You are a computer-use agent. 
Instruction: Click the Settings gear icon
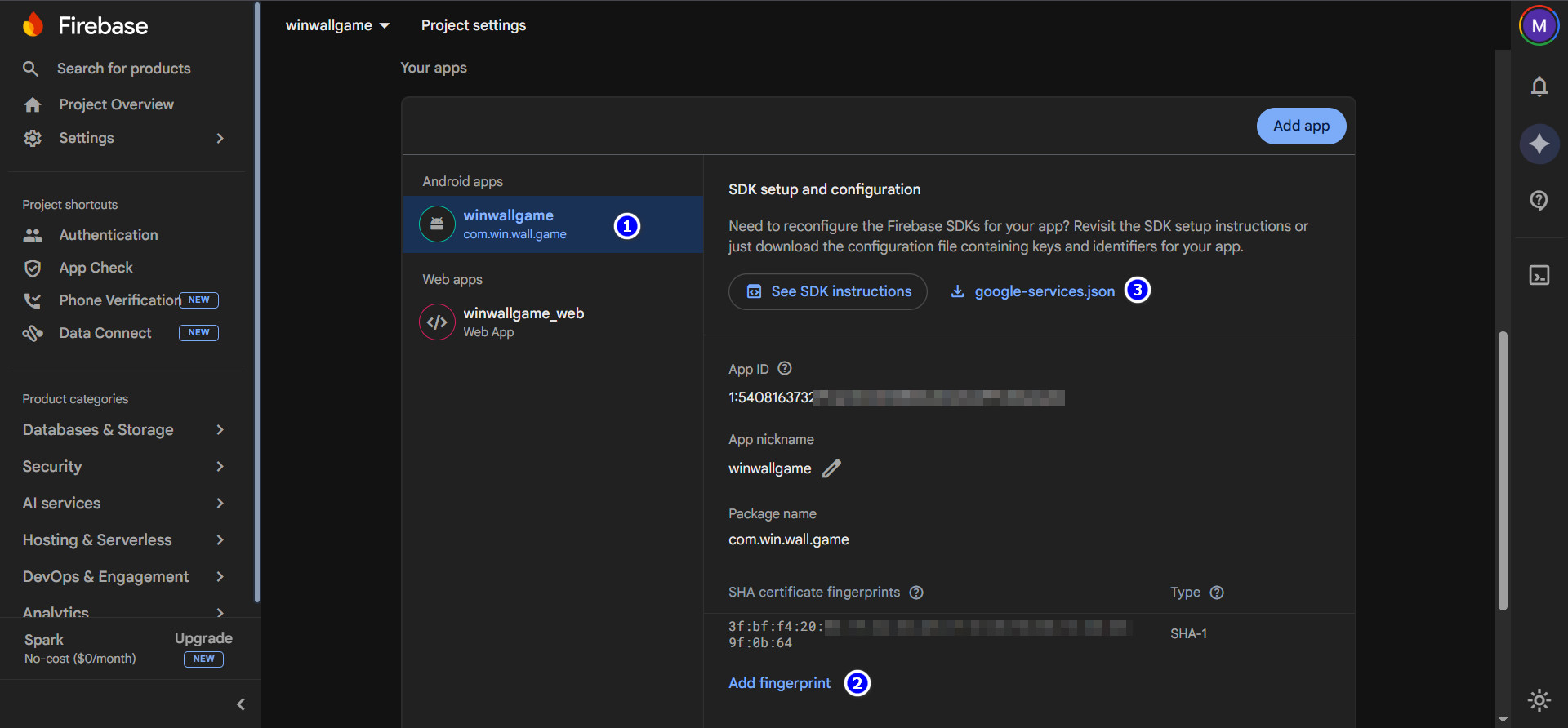coord(33,138)
